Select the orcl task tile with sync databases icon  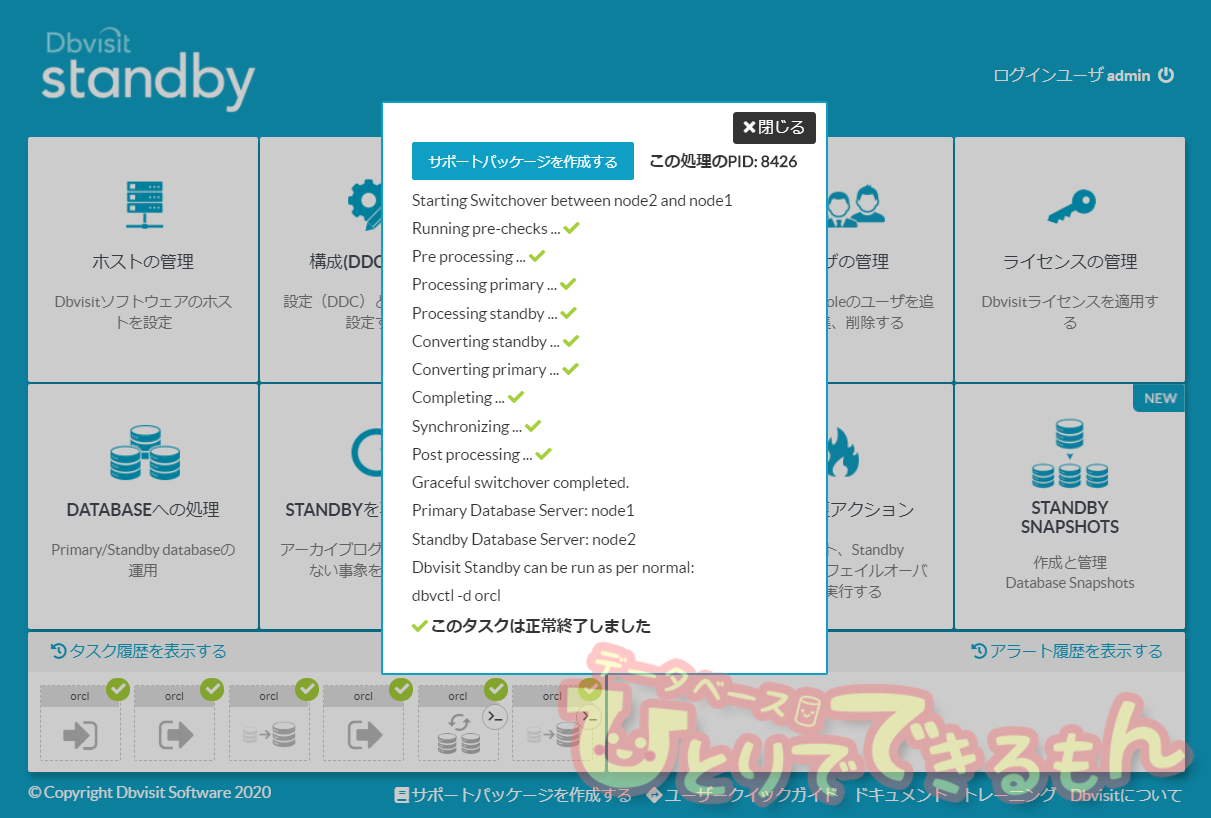pos(458,723)
